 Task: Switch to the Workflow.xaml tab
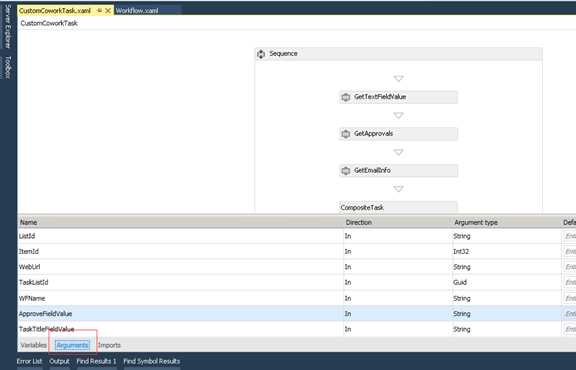(x=137, y=11)
